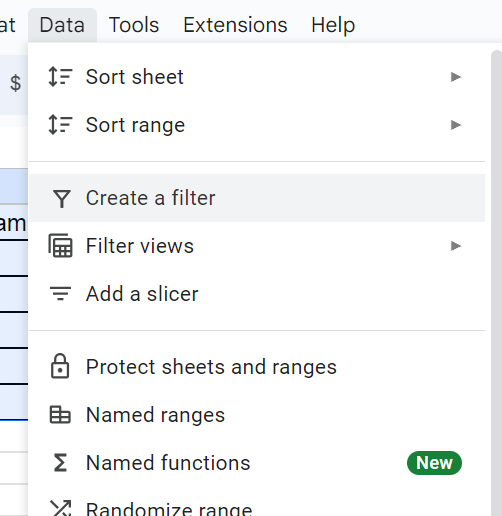
Task: Click the sigma icon for Named functions
Action: (60, 463)
